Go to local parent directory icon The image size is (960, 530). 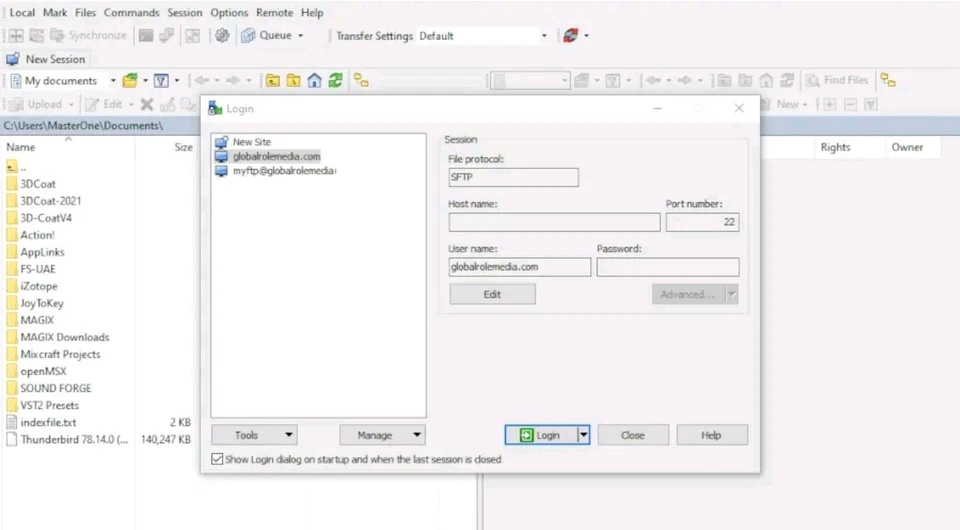[x=272, y=81]
